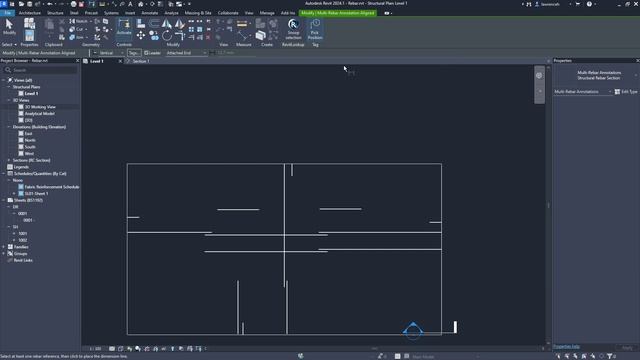Select the Mirror Pick Axis tool
Image resolution: width=640 pixels, height=360 pixels.
(x=167, y=23)
